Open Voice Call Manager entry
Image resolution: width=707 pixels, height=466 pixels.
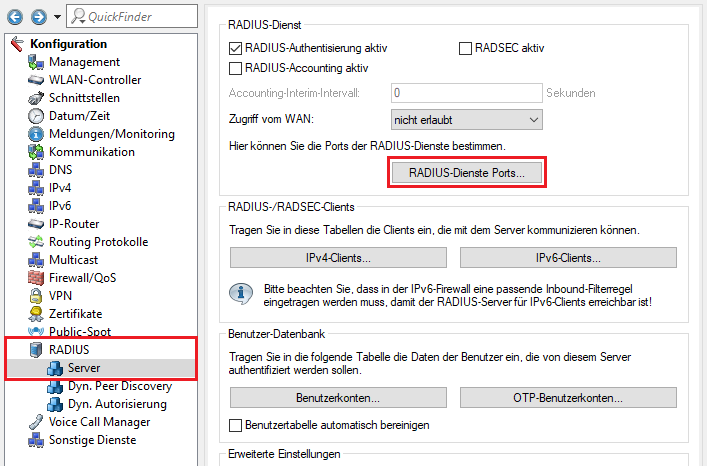pyautogui.click(x=100, y=422)
